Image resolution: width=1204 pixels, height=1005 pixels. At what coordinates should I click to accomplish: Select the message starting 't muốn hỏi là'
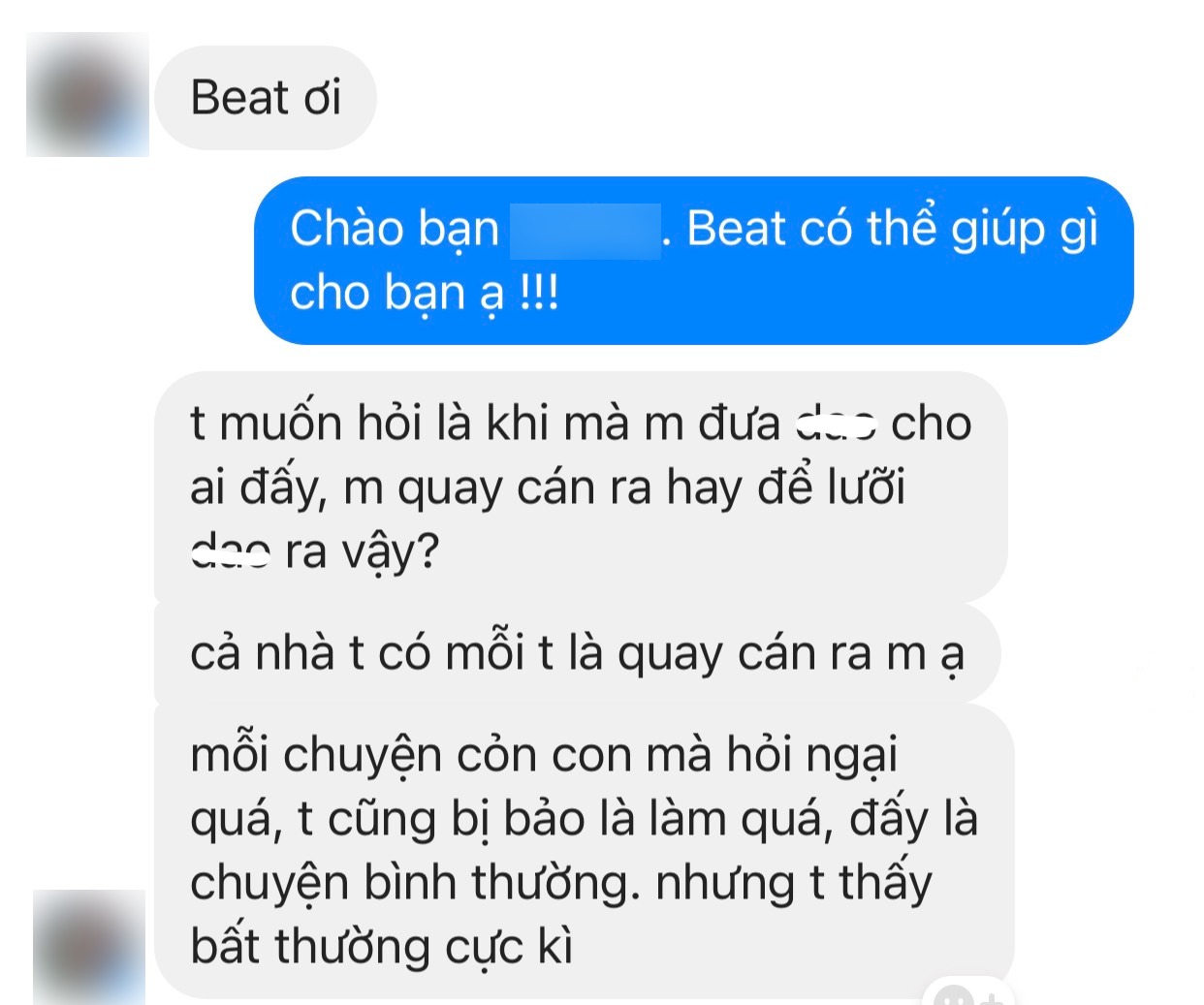(x=581, y=487)
